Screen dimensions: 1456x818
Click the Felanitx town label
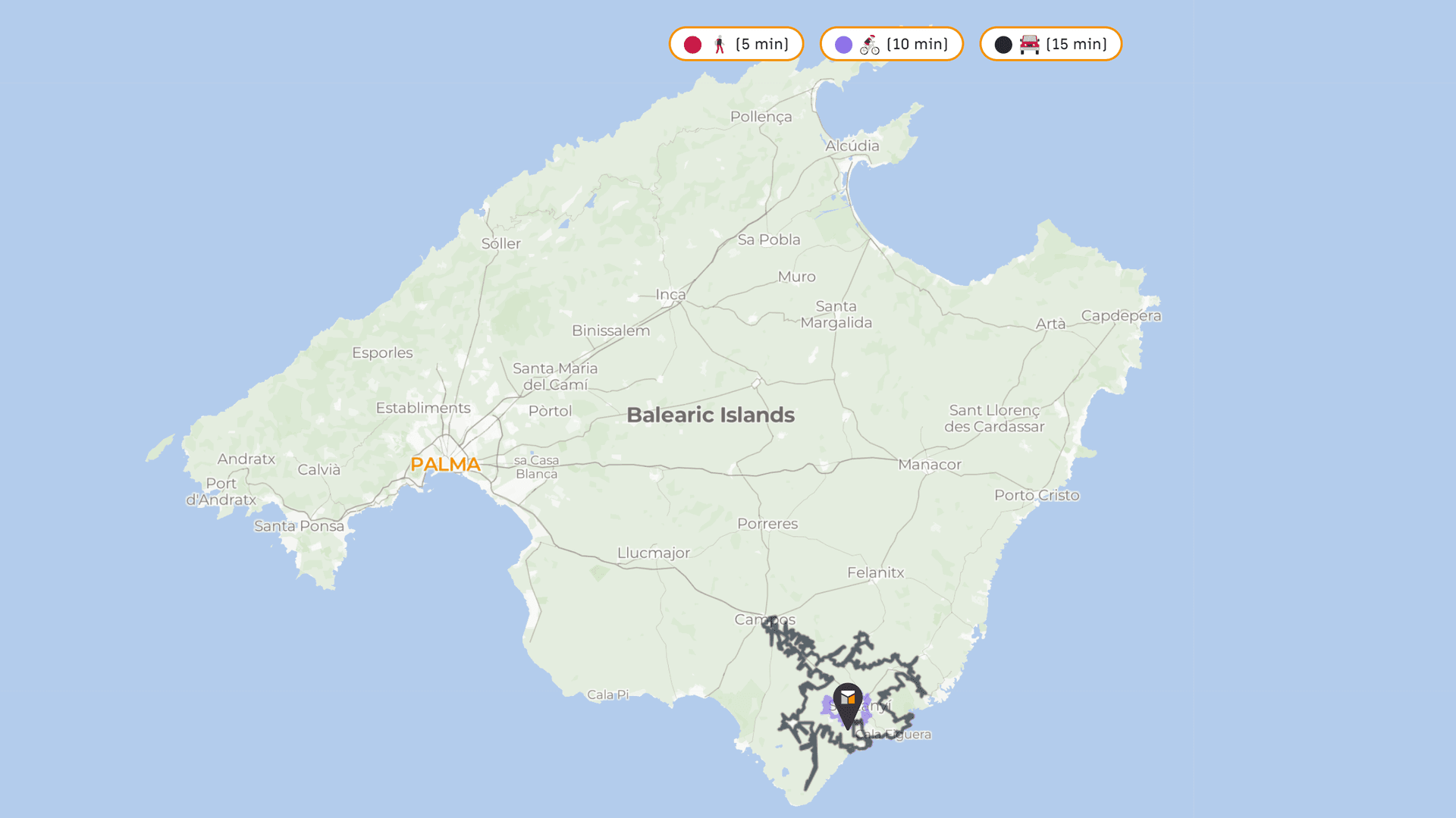click(x=876, y=572)
